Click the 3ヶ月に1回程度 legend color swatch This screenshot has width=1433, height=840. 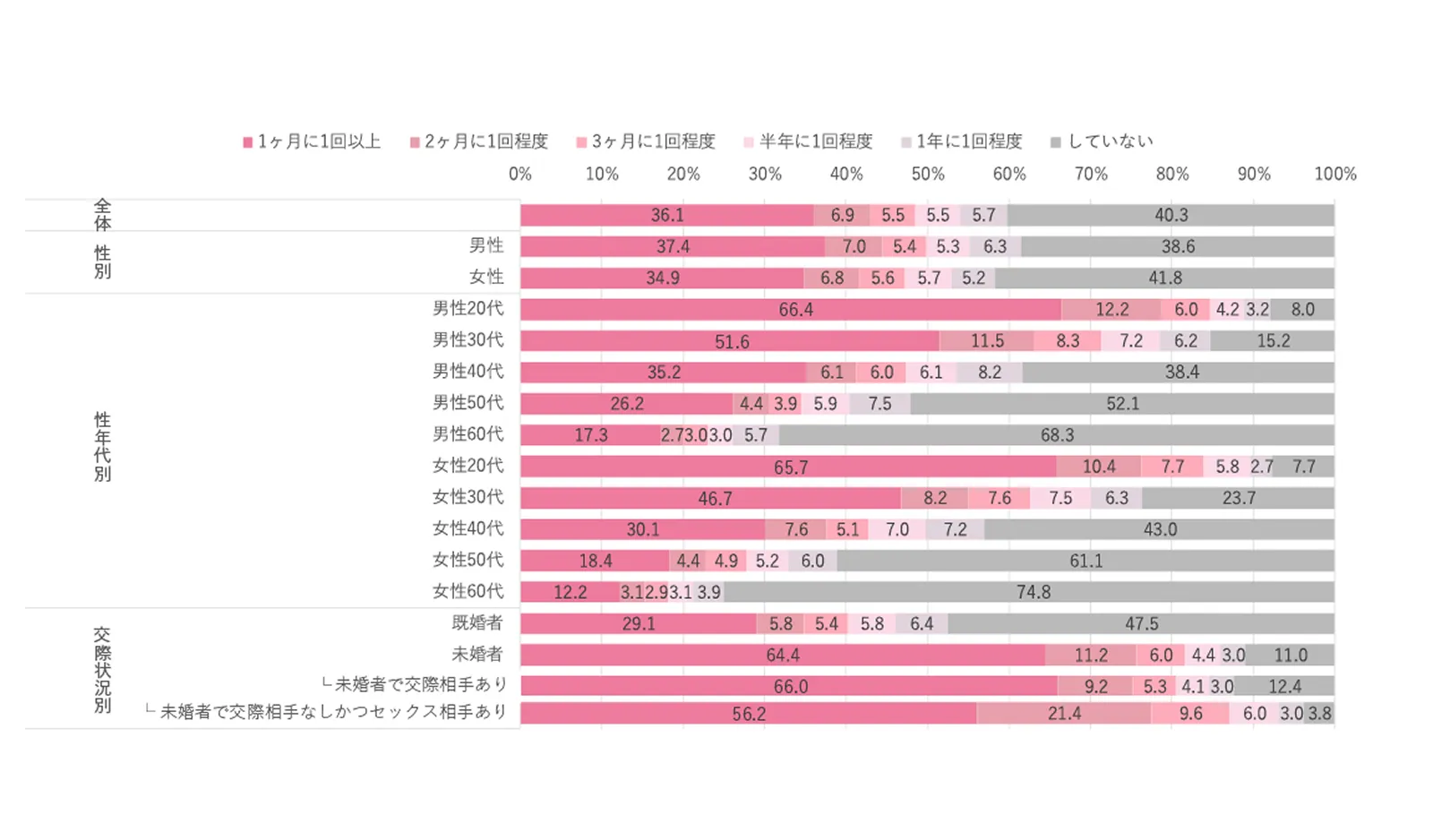582,142
